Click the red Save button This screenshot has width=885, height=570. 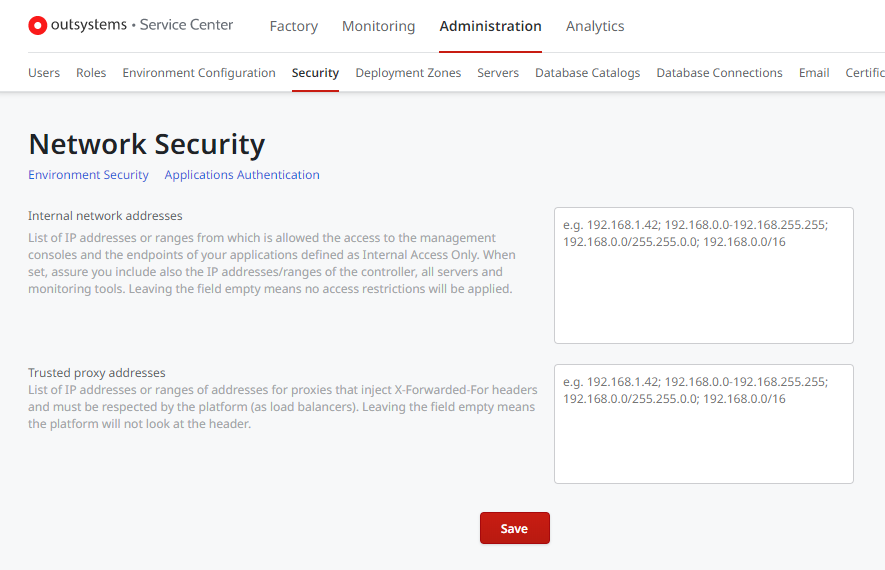515,528
